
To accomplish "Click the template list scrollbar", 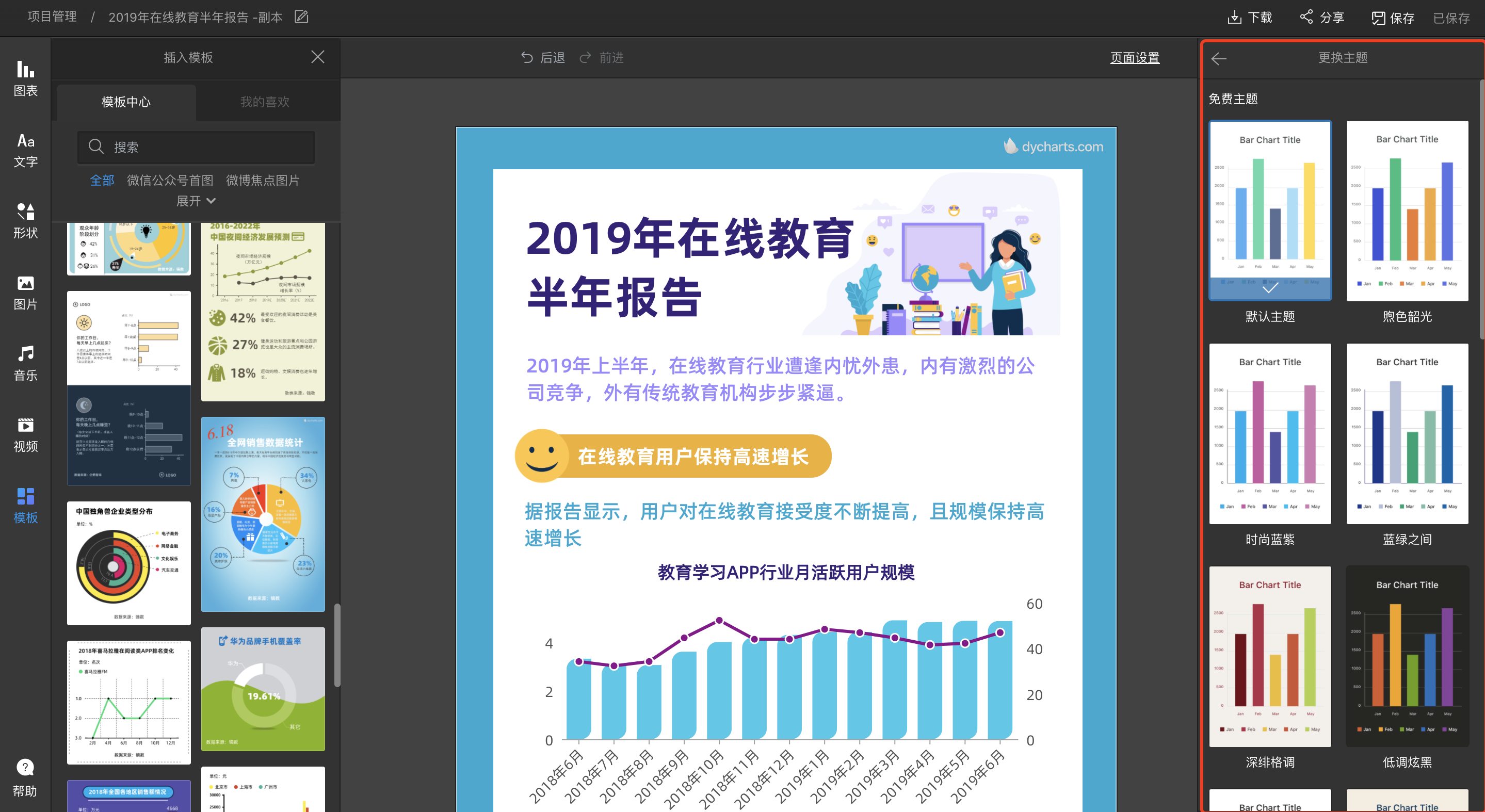I will tap(337, 645).
